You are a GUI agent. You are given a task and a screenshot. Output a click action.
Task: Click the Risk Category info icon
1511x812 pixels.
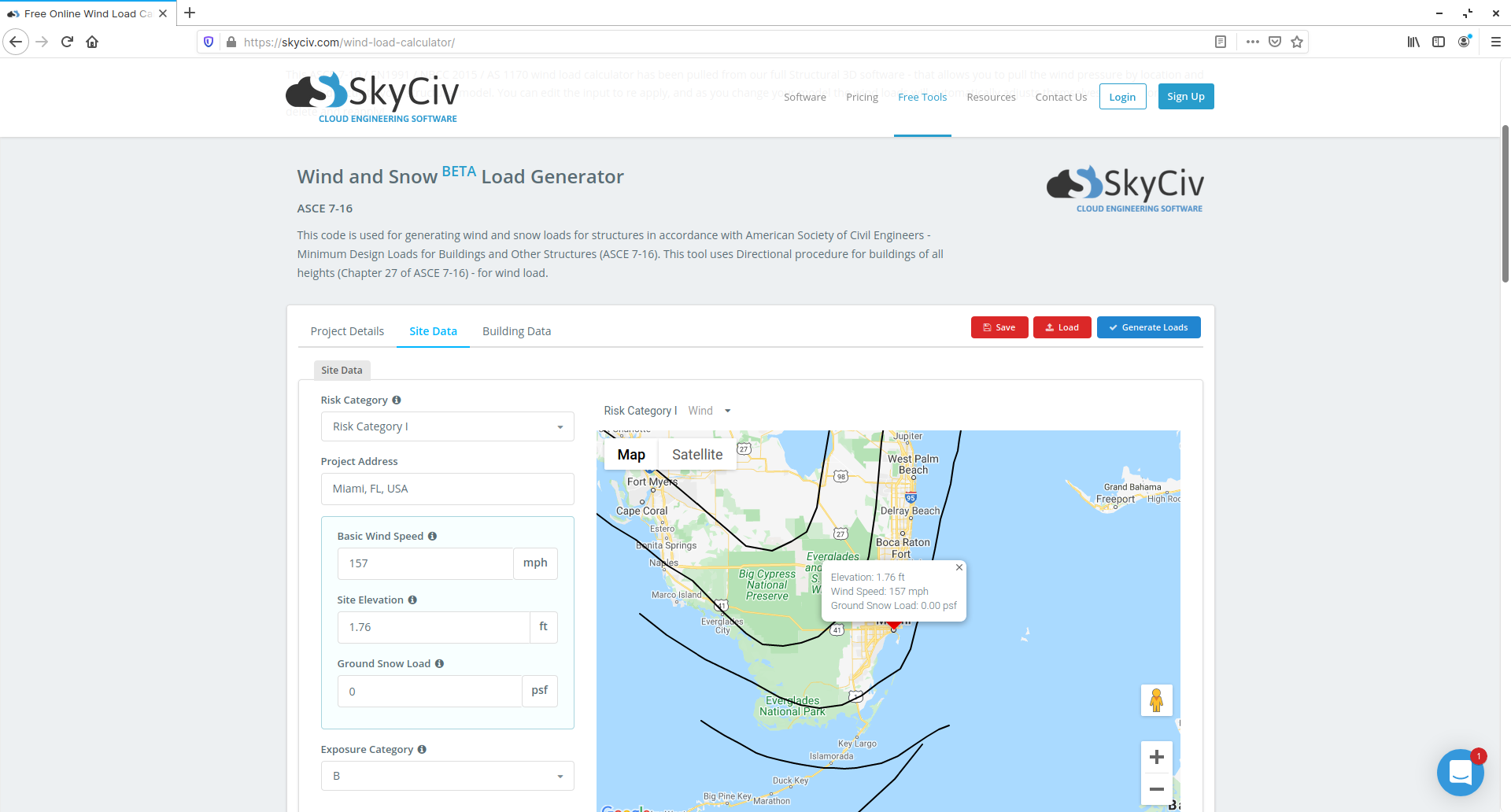[x=397, y=400]
